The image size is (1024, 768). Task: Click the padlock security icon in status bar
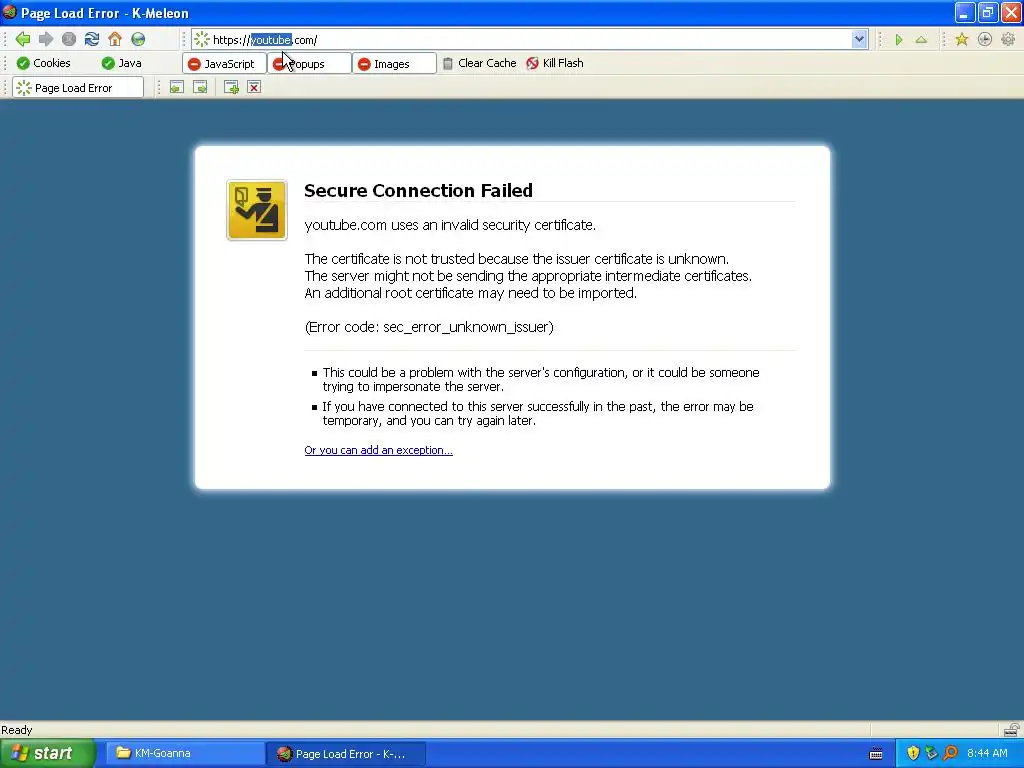point(1011,729)
